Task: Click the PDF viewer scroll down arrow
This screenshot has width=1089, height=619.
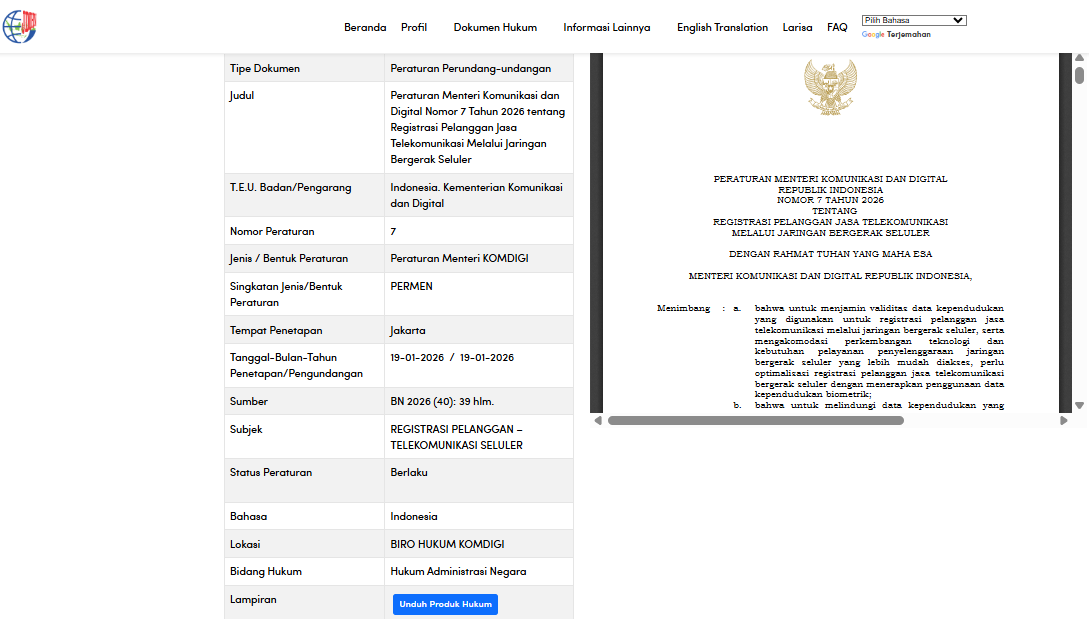Action: tap(1079, 405)
